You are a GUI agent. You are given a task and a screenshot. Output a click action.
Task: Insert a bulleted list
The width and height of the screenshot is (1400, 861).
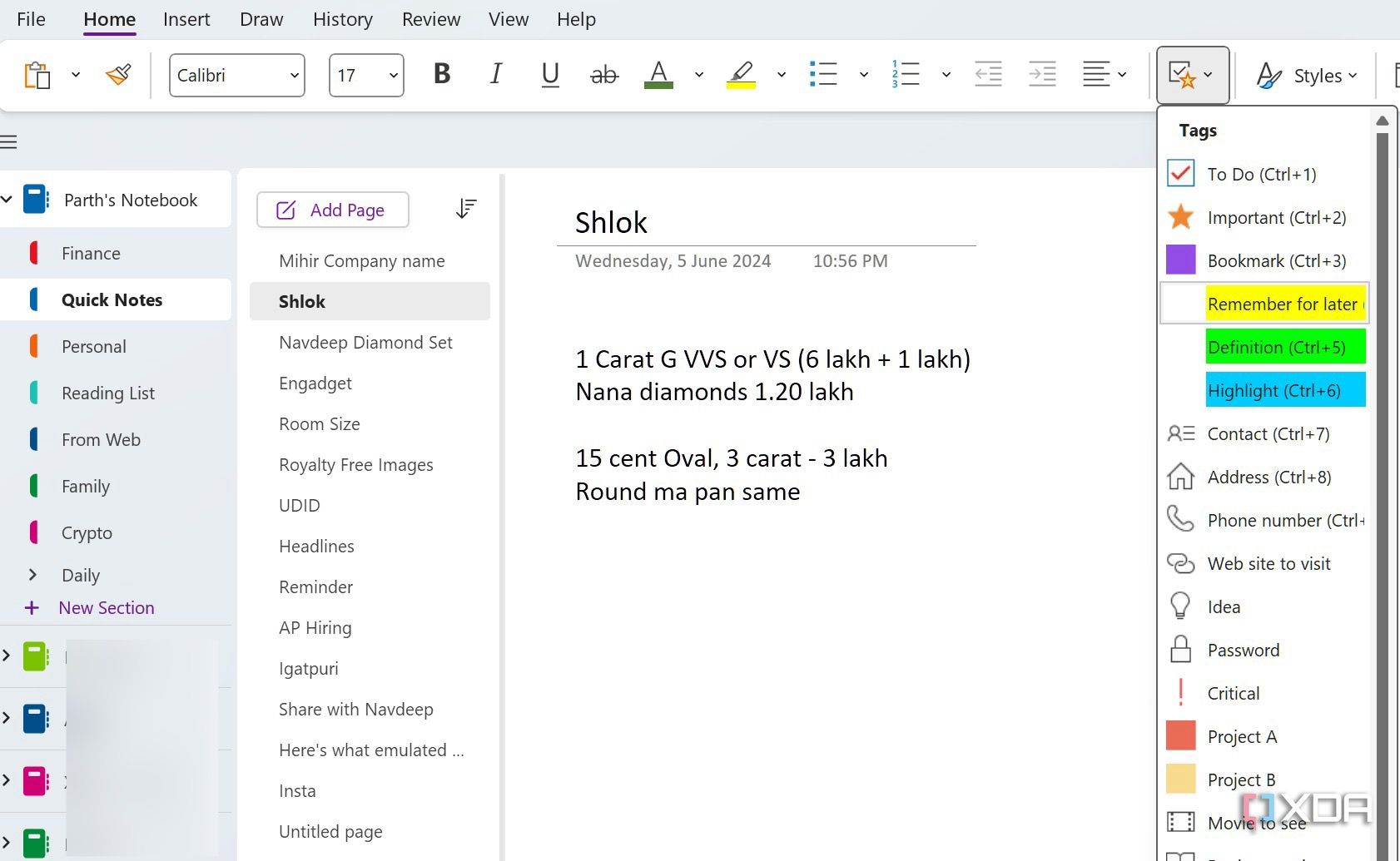[823, 74]
